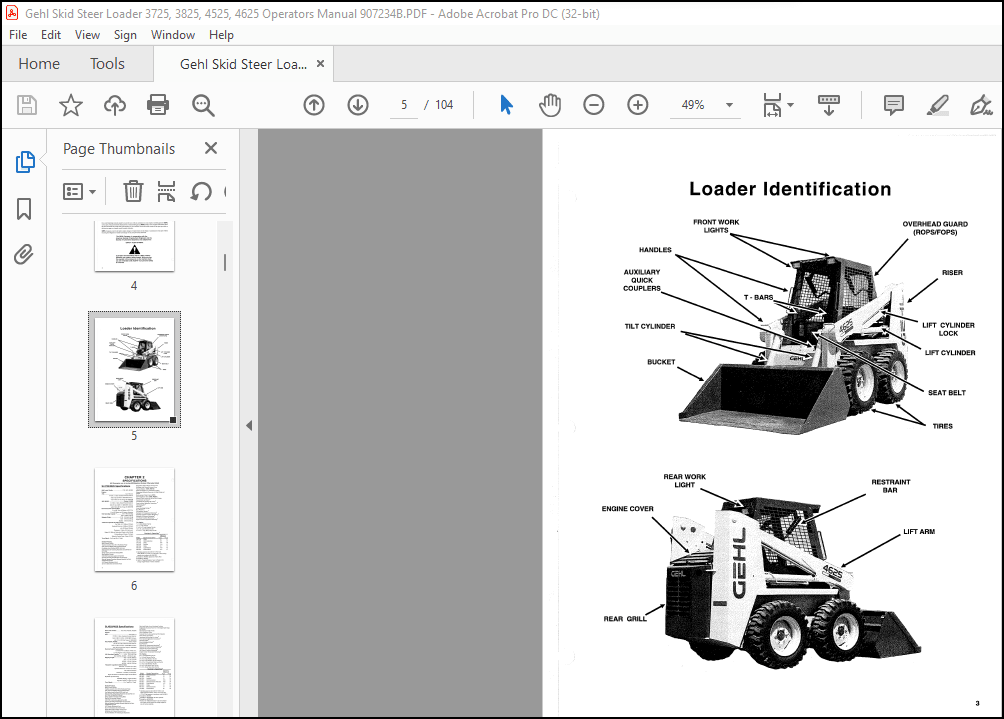Activate the Highlight text tool

tap(937, 104)
